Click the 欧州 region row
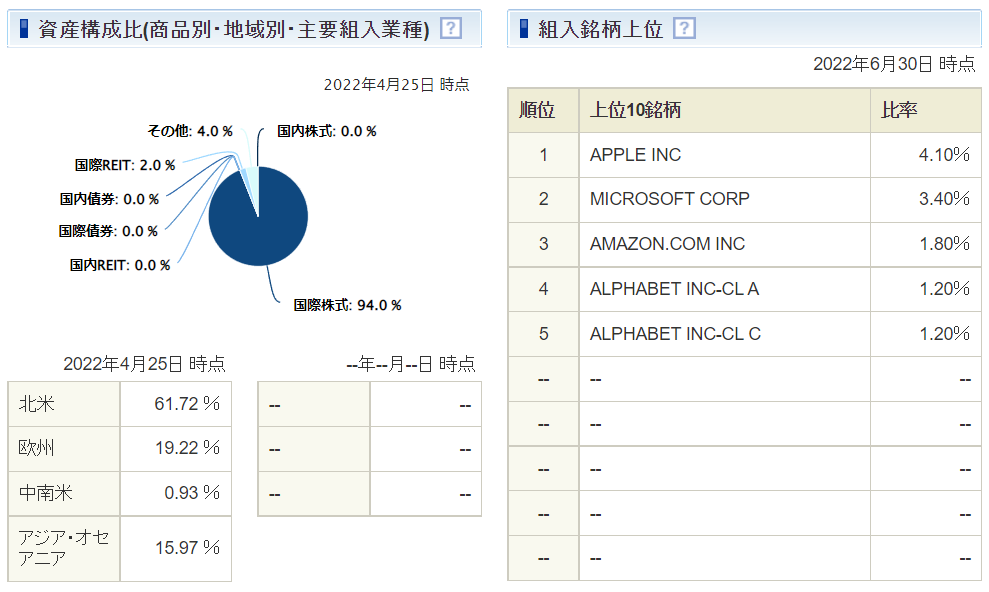The height and width of the screenshot is (592, 989). click(x=119, y=448)
